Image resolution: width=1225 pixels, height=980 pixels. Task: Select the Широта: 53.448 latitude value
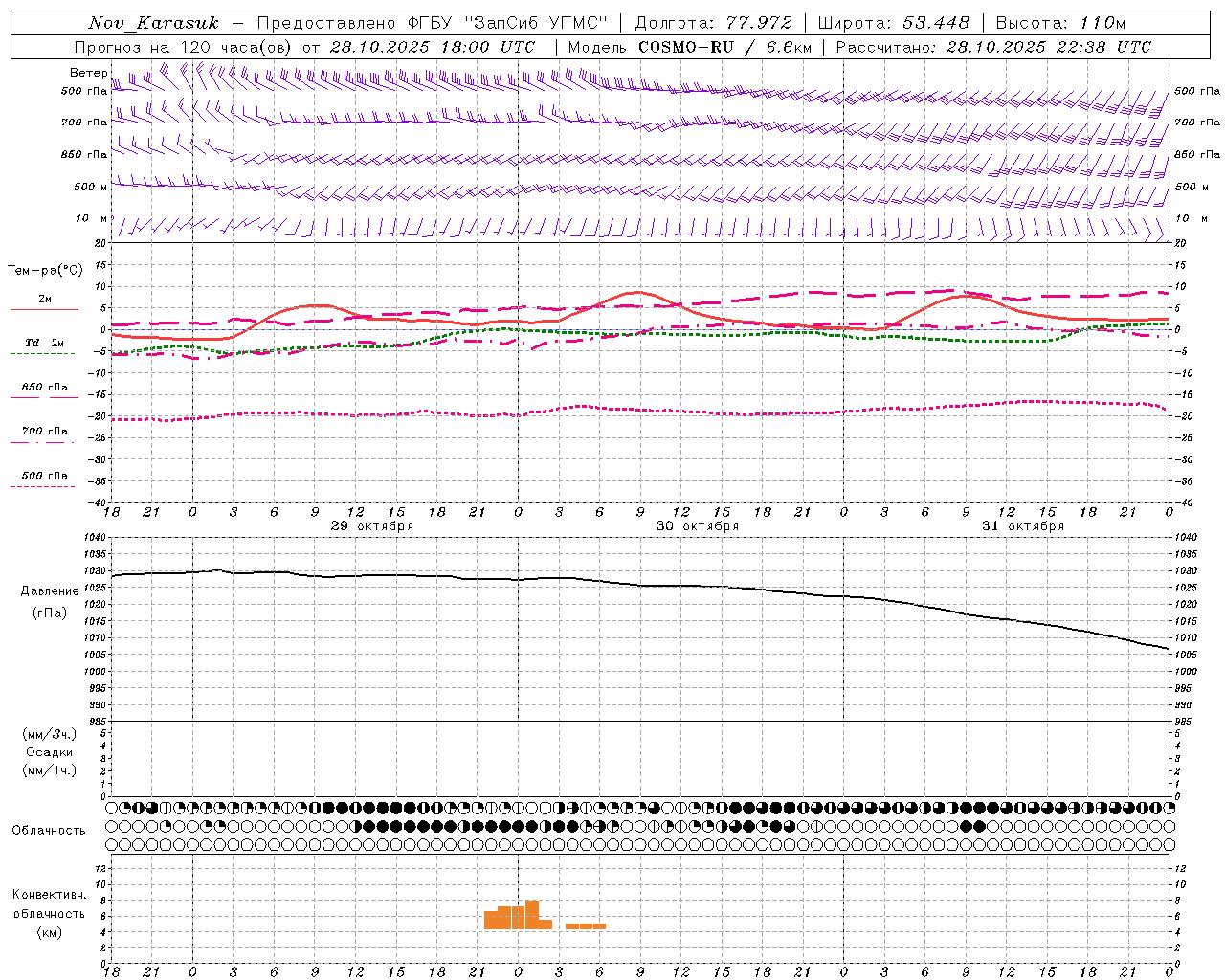tap(893, 23)
